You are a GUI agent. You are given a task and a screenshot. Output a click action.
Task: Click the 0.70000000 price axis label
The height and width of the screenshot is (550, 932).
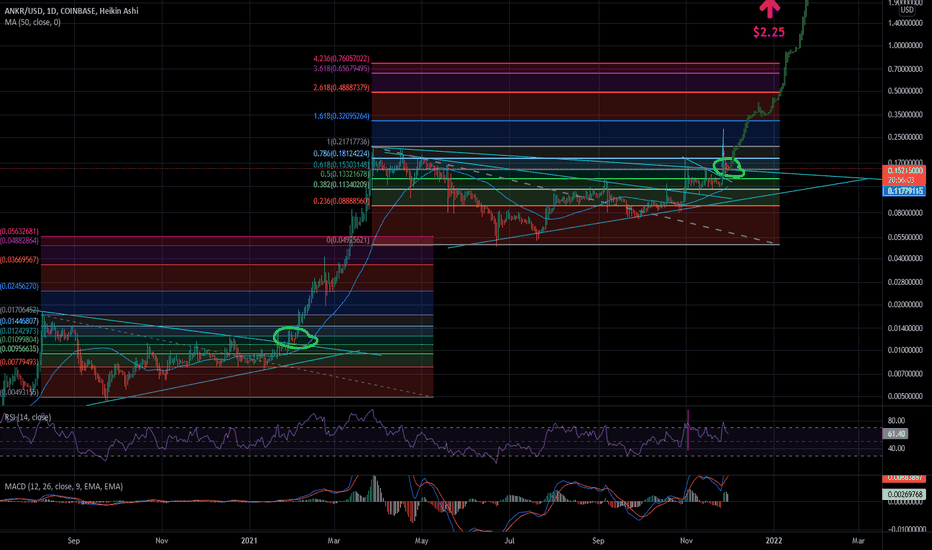tap(905, 70)
